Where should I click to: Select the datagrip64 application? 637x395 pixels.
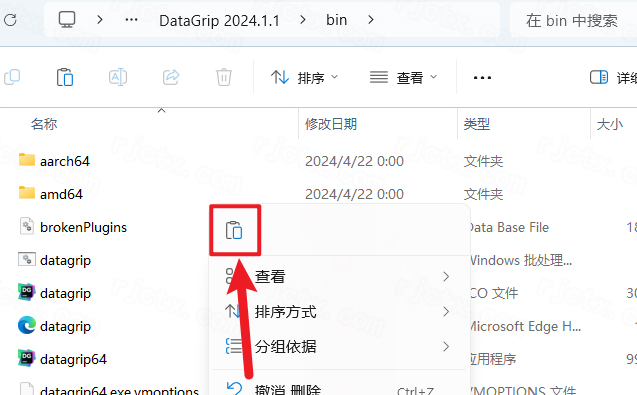coord(73,359)
